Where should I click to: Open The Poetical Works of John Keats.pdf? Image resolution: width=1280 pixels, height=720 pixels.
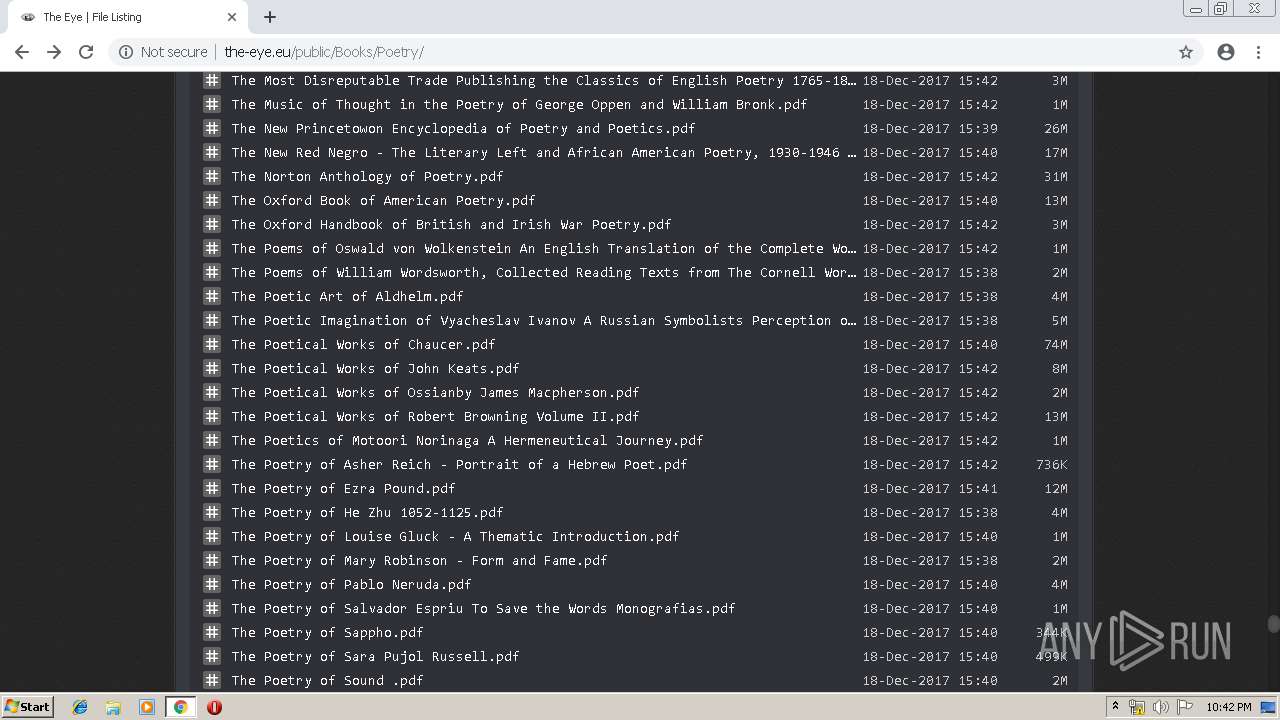(x=375, y=369)
